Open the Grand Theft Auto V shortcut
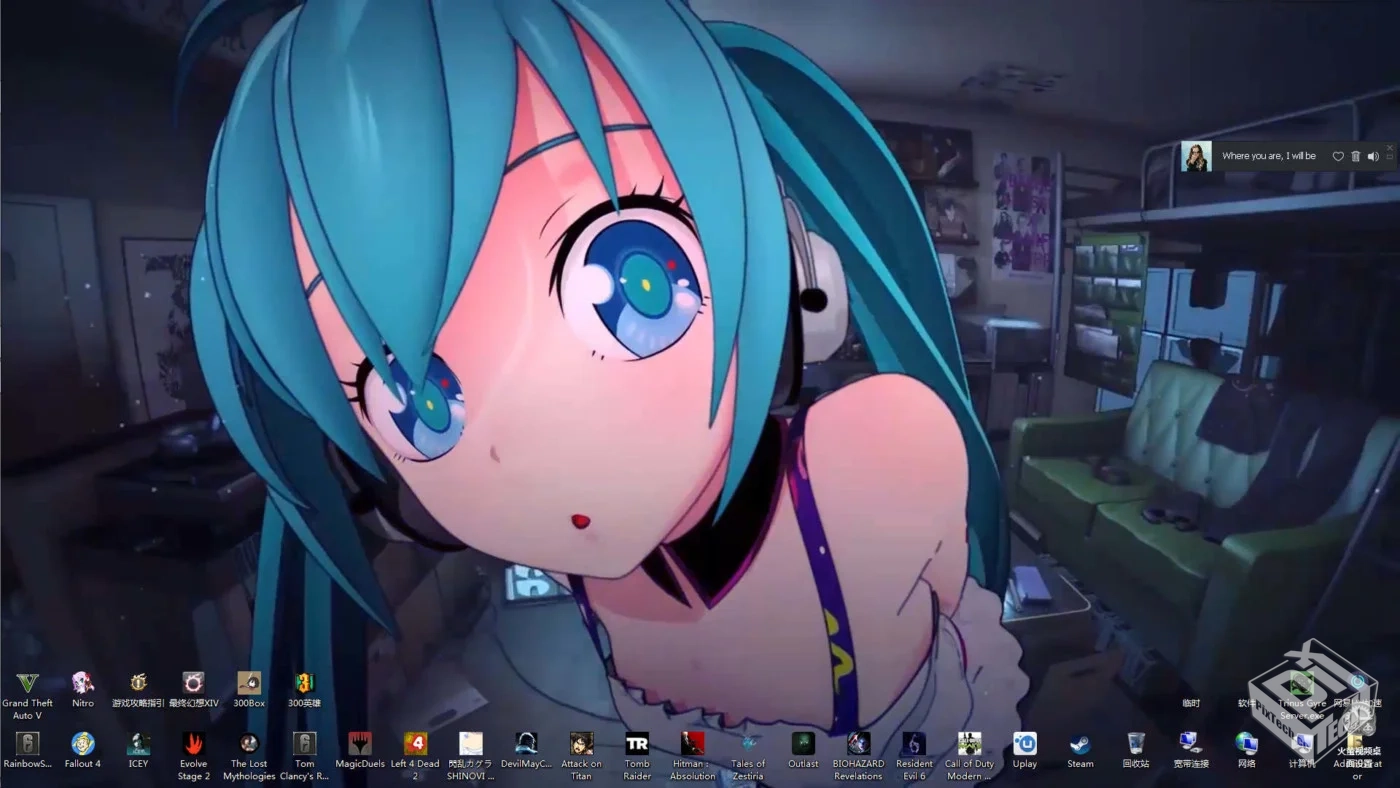This screenshot has height=788, width=1400. point(27,684)
